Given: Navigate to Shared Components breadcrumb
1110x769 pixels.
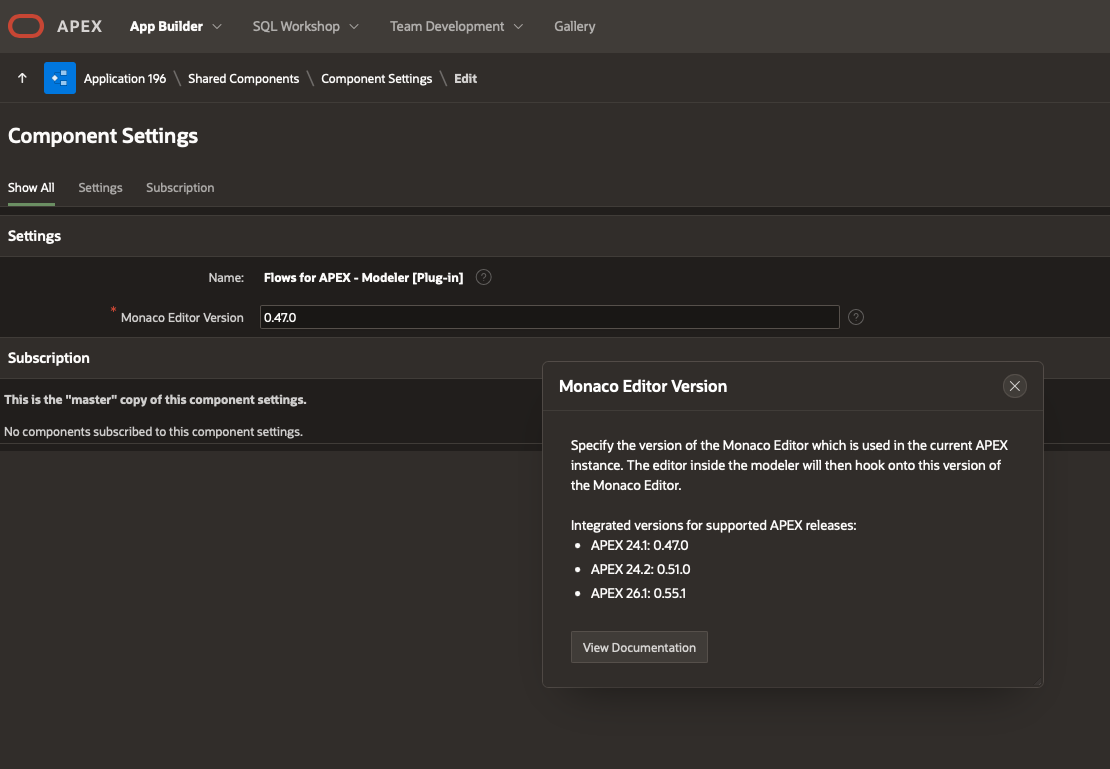Looking at the screenshot, I should click(244, 79).
